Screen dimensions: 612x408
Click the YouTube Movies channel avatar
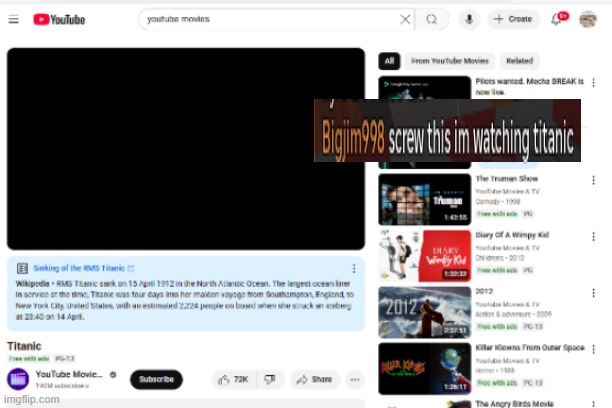click(18, 379)
